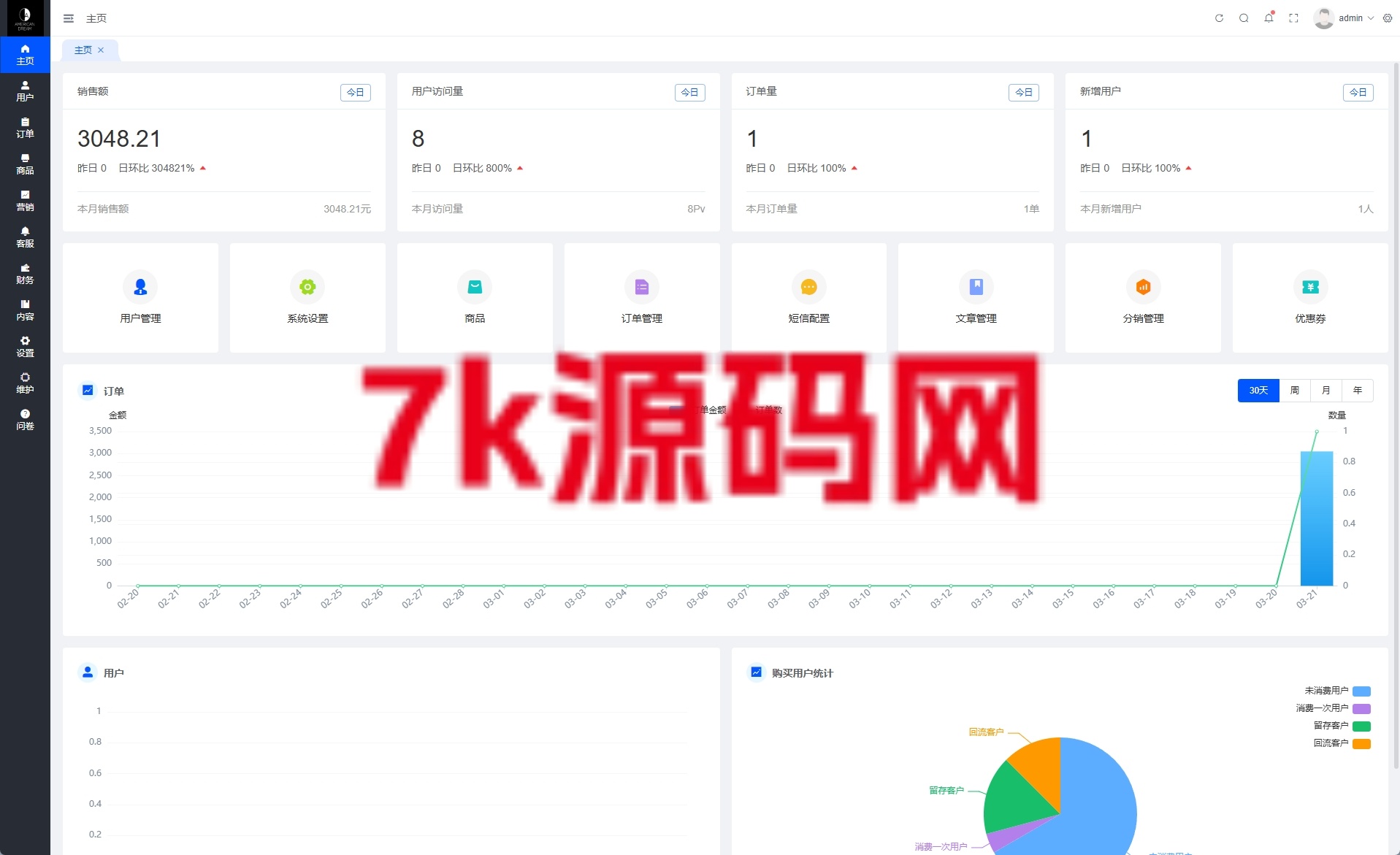The height and width of the screenshot is (855, 1400).
Task: Click the blue 03-21 order bar
Action: pos(1317,518)
